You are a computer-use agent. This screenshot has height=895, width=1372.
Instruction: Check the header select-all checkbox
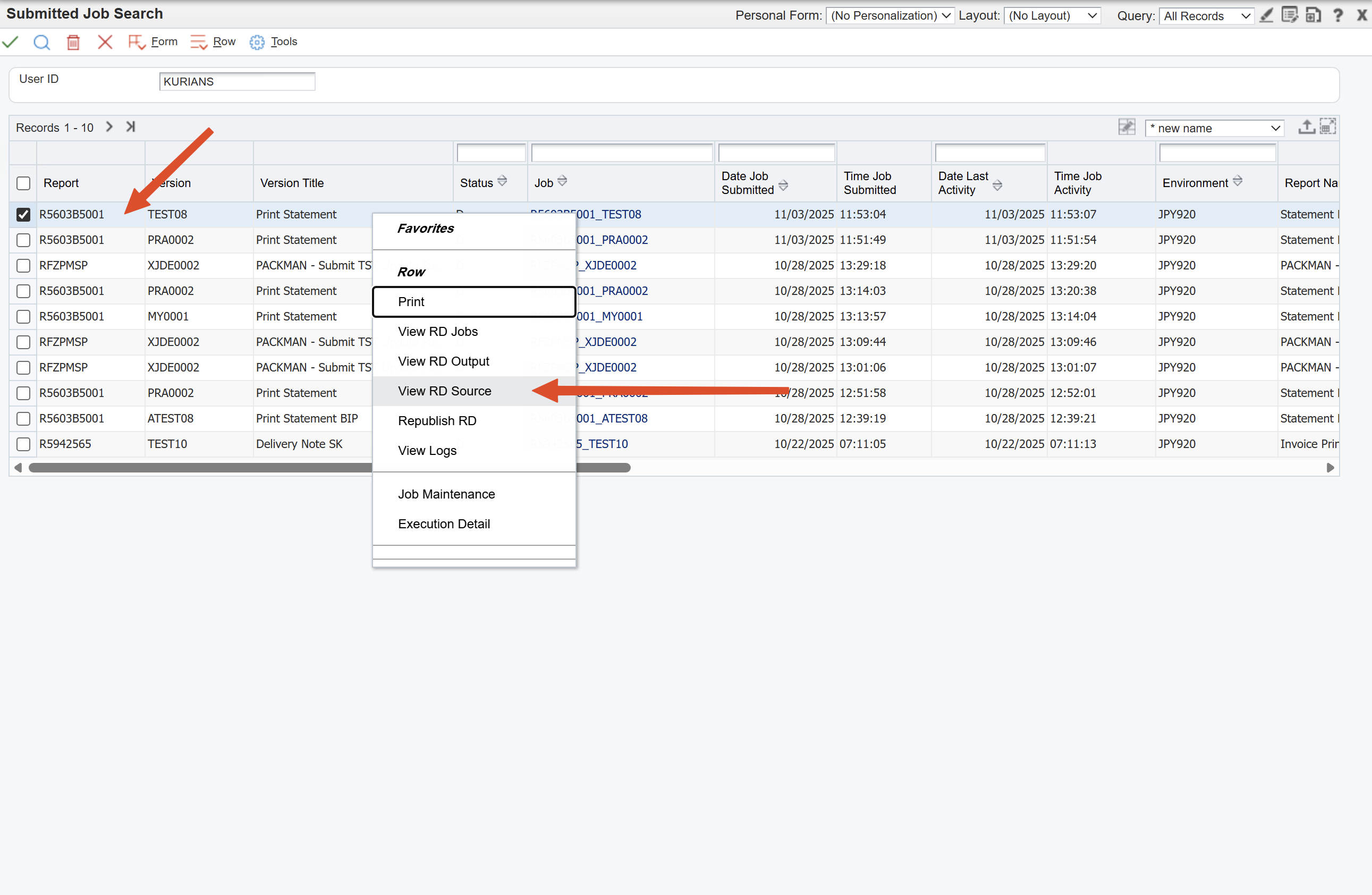tap(23, 183)
